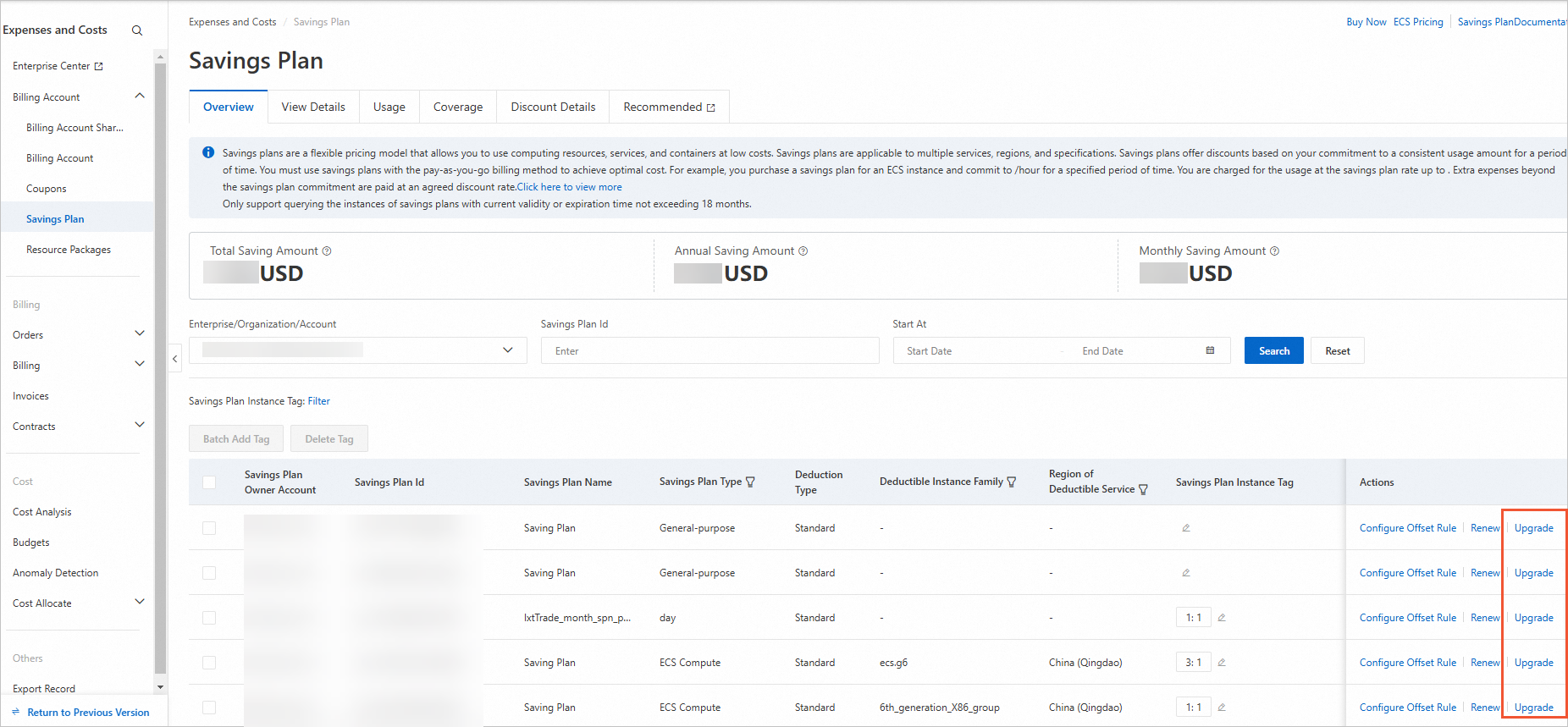Click the Monthly Saving Amount help icon
The width and height of the screenshot is (1568, 727).
tap(1275, 251)
